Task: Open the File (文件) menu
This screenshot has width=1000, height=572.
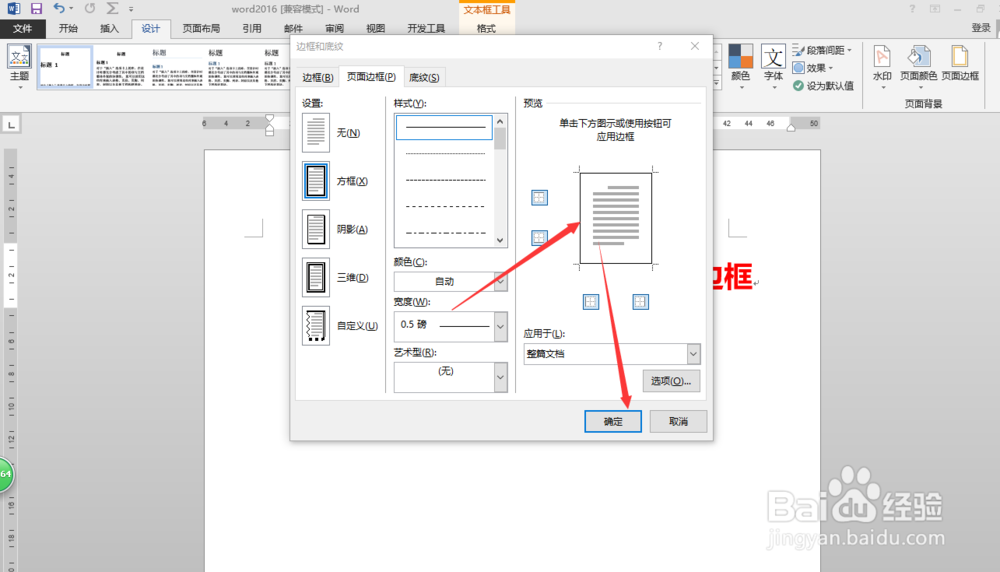Action: click(22, 28)
